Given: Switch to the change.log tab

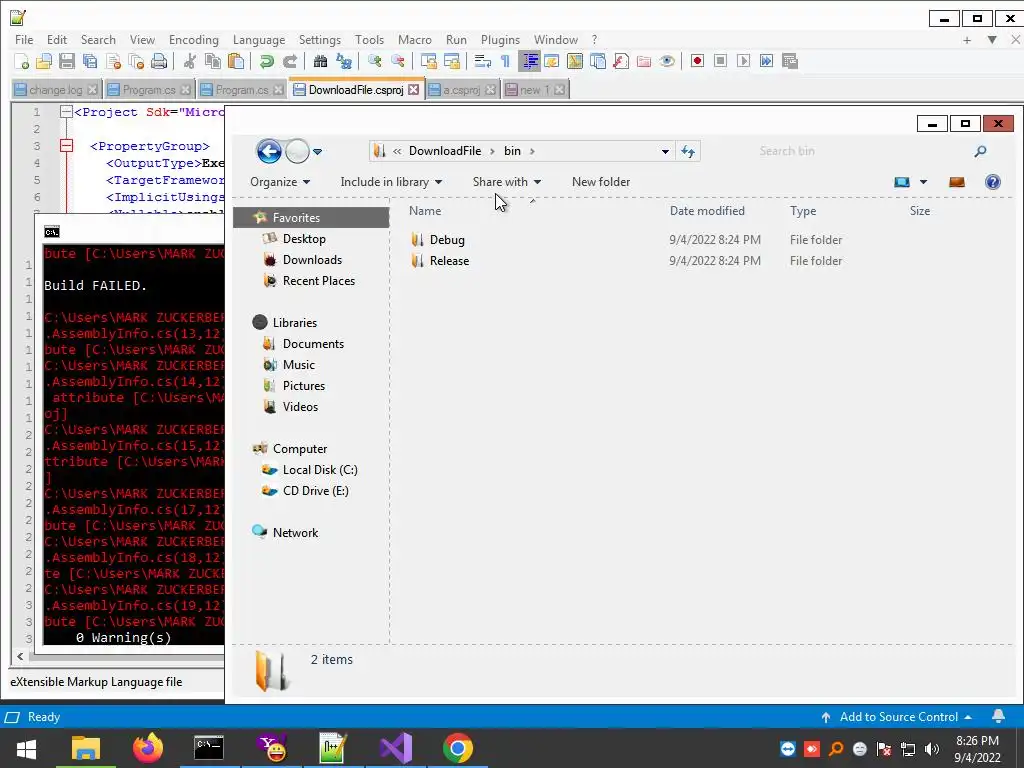Looking at the screenshot, I should (x=56, y=89).
